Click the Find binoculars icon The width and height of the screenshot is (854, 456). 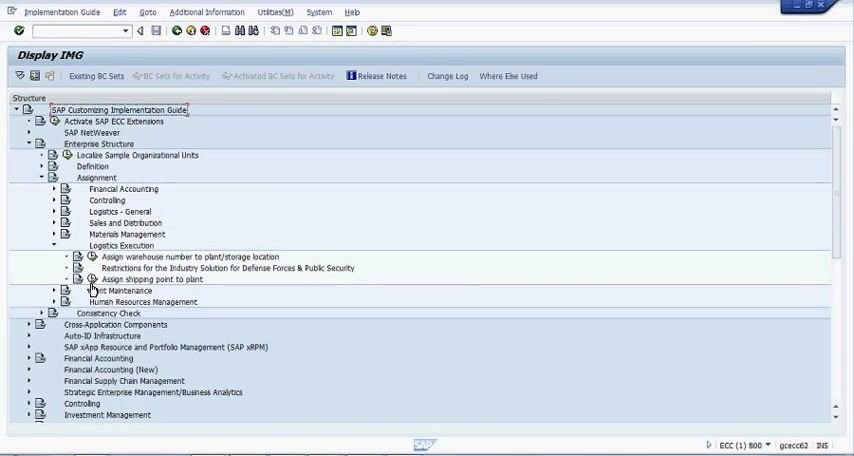click(x=240, y=31)
